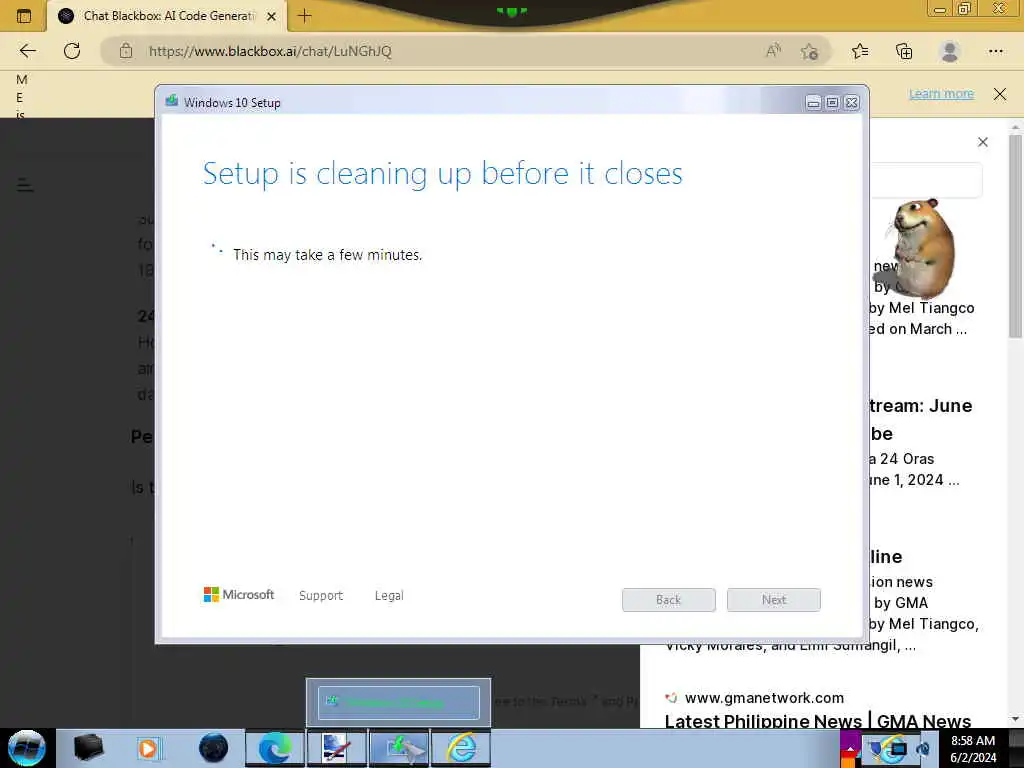
Task: Open Internet Explorer from taskbar
Action: (461, 748)
